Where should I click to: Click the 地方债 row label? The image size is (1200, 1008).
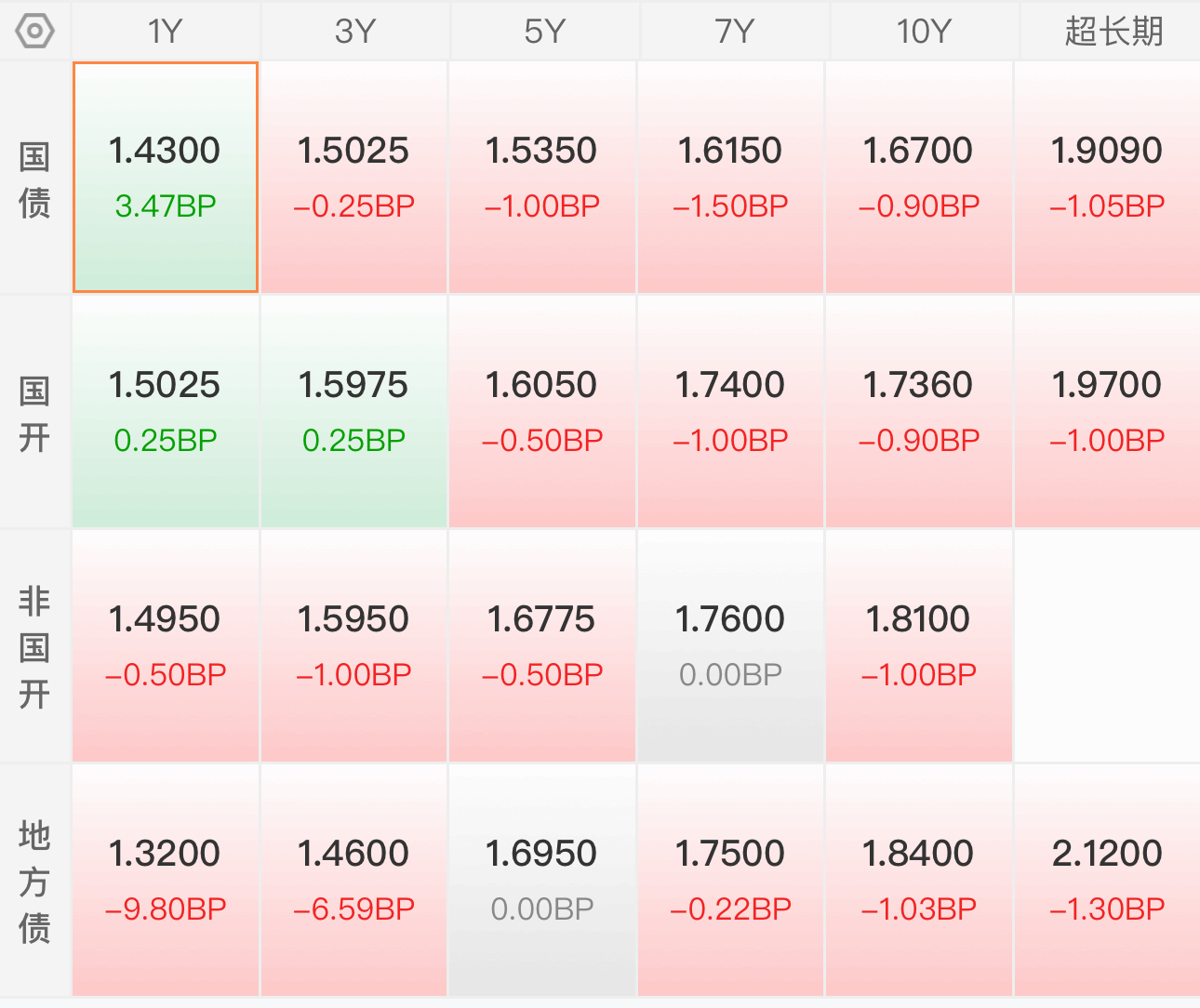pyautogui.click(x=34, y=882)
